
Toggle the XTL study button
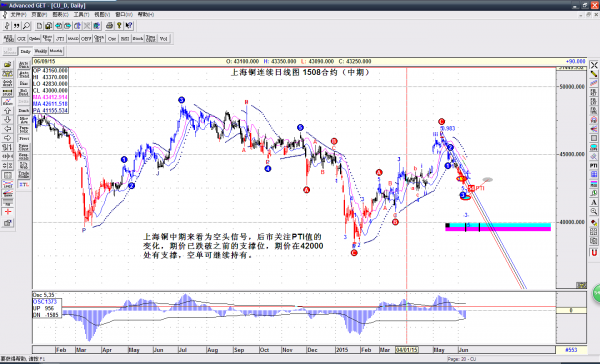[24, 184]
